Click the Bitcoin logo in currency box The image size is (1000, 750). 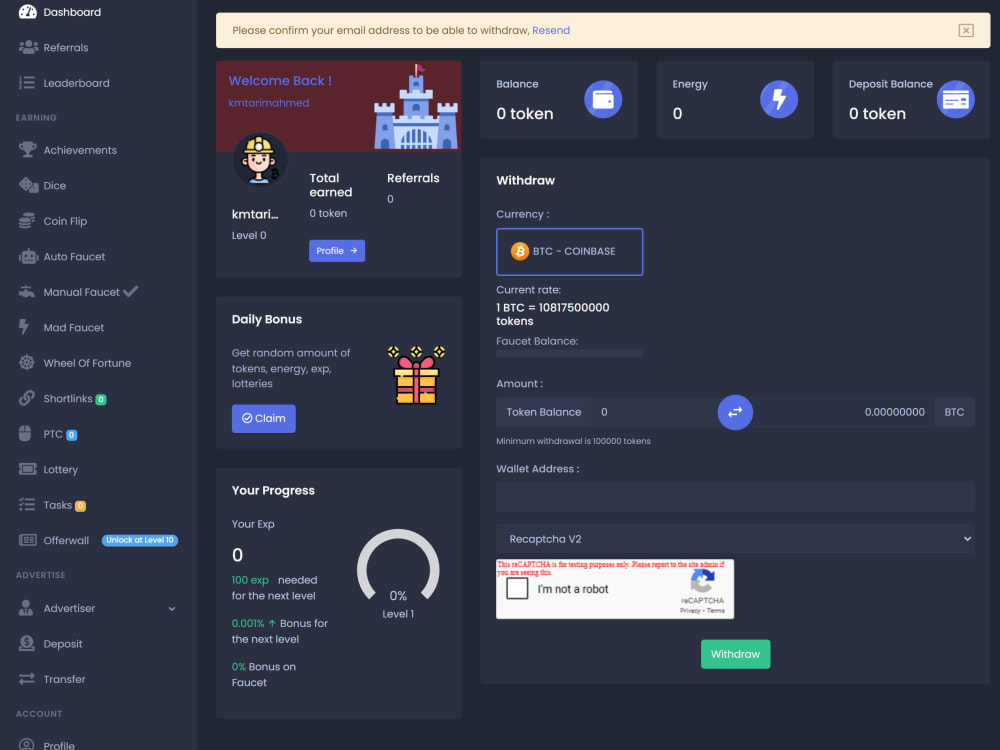pos(520,251)
